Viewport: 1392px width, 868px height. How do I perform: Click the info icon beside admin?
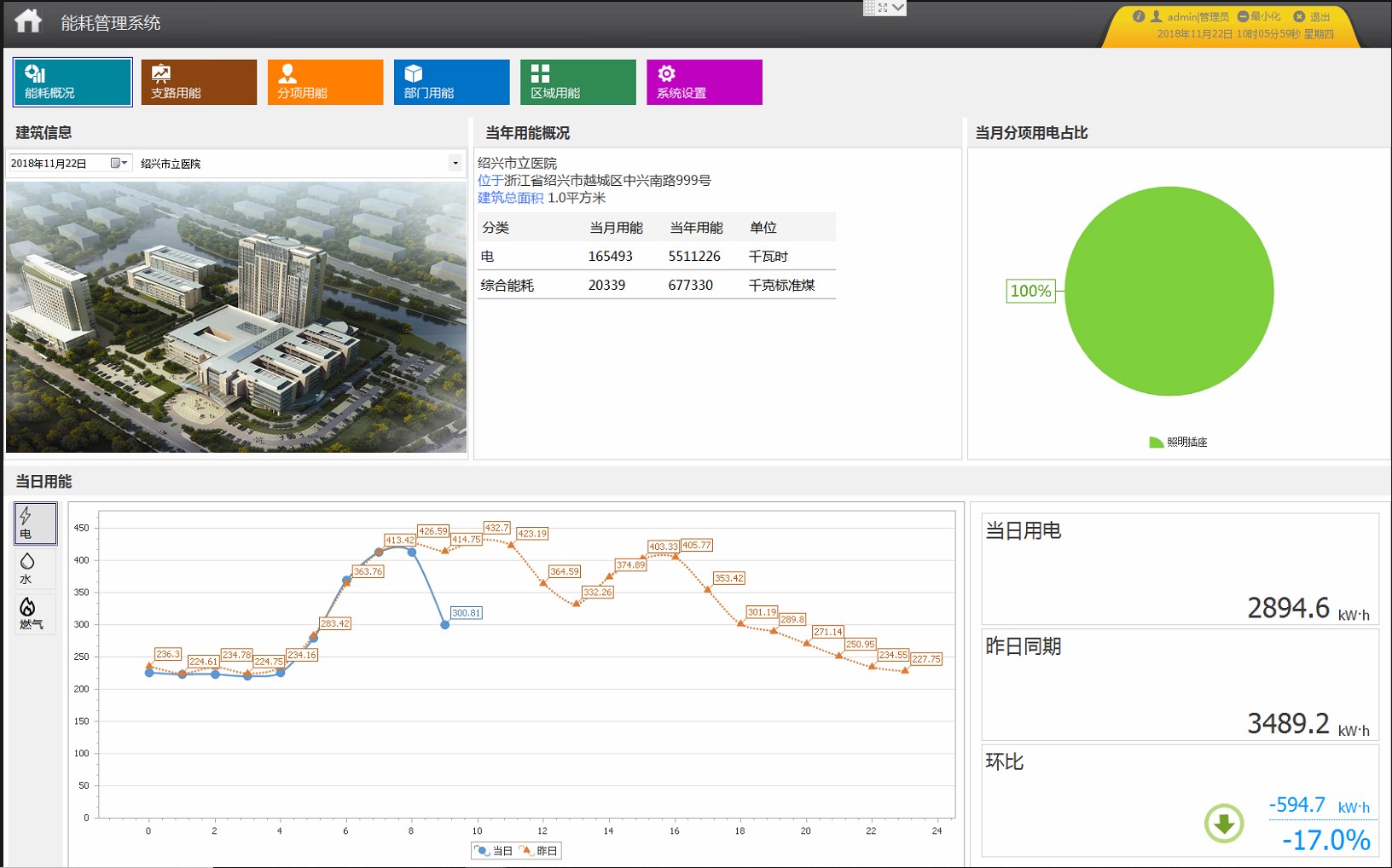click(1138, 16)
